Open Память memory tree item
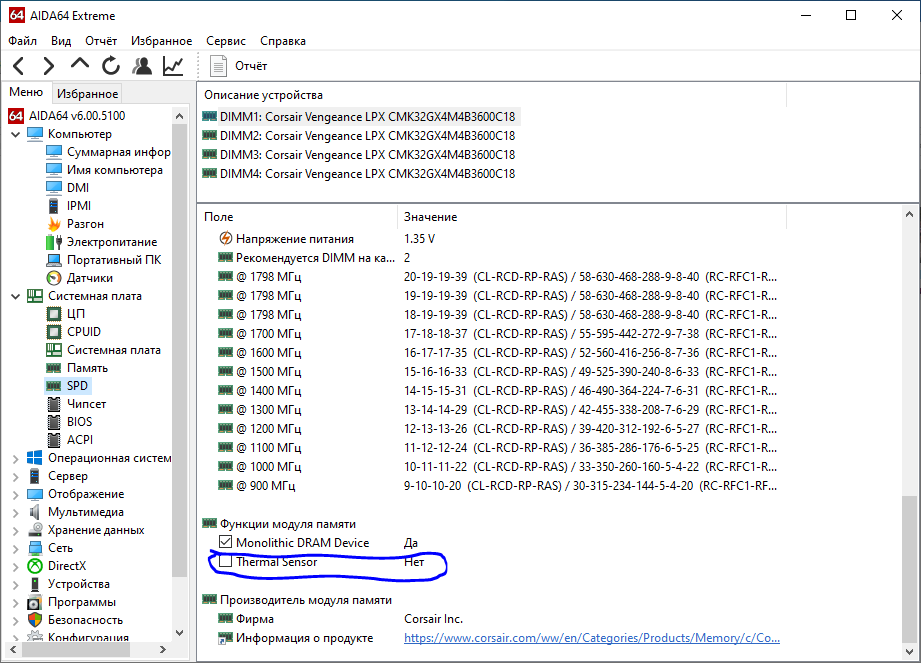Image resolution: width=921 pixels, height=663 pixels. (76, 368)
